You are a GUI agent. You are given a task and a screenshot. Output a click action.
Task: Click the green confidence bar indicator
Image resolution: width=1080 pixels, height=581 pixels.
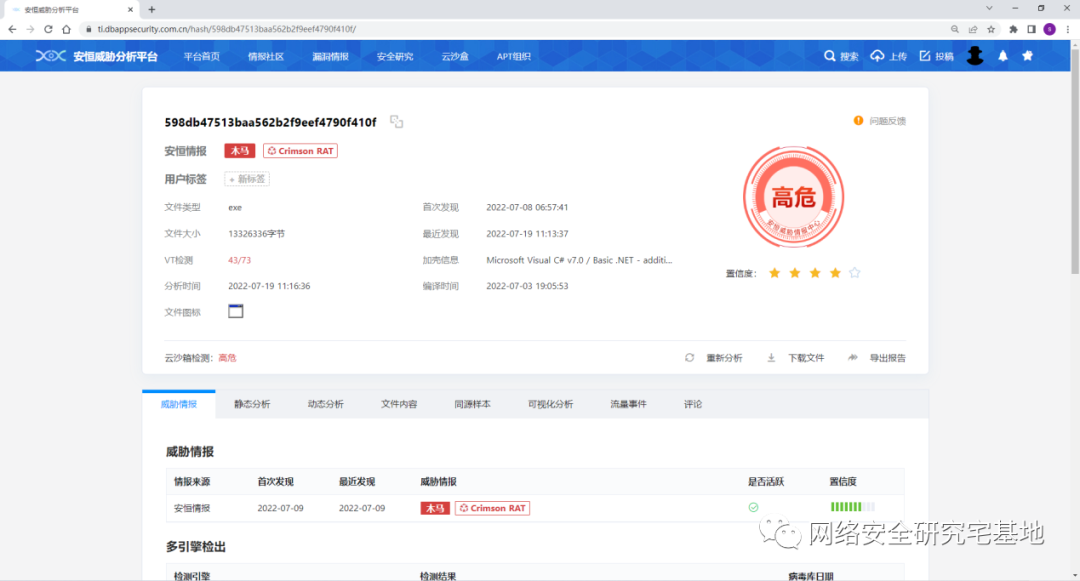click(853, 507)
